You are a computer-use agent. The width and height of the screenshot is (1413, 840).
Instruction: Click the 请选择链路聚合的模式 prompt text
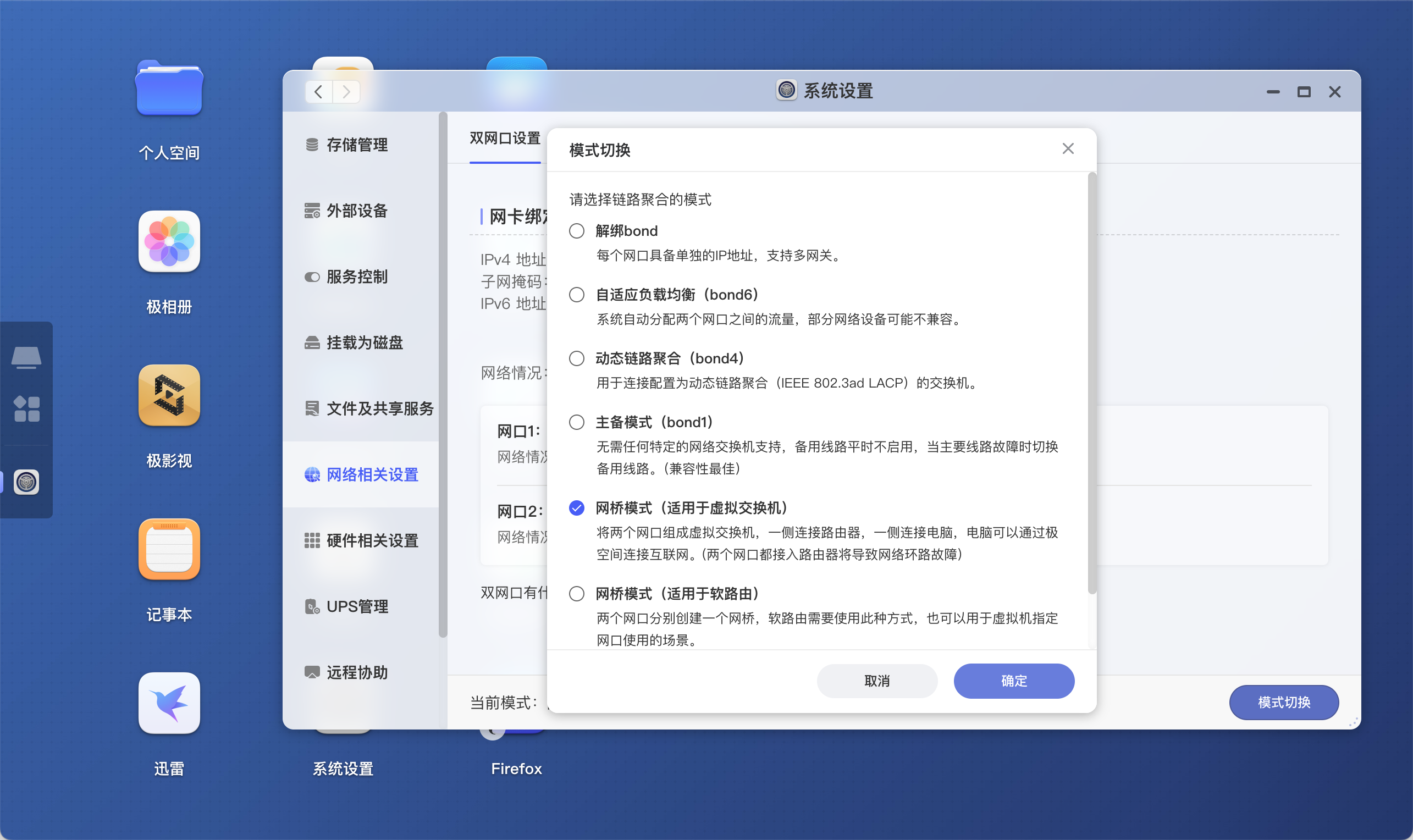point(641,199)
